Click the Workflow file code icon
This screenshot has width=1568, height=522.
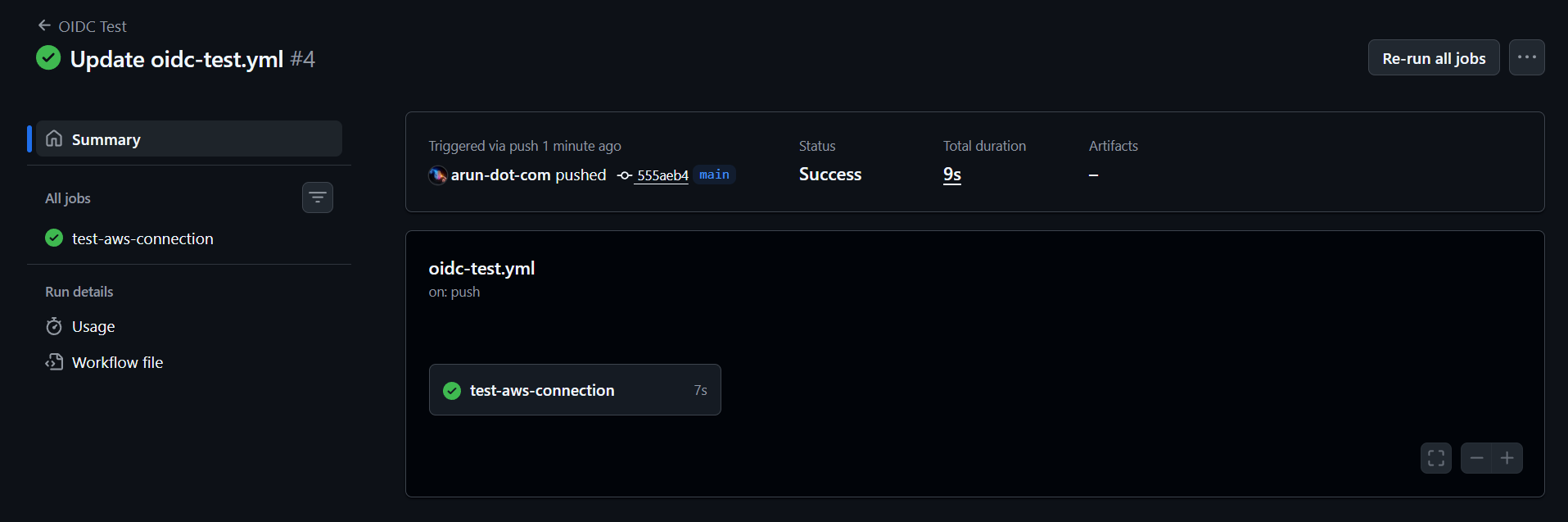(54, 362)
